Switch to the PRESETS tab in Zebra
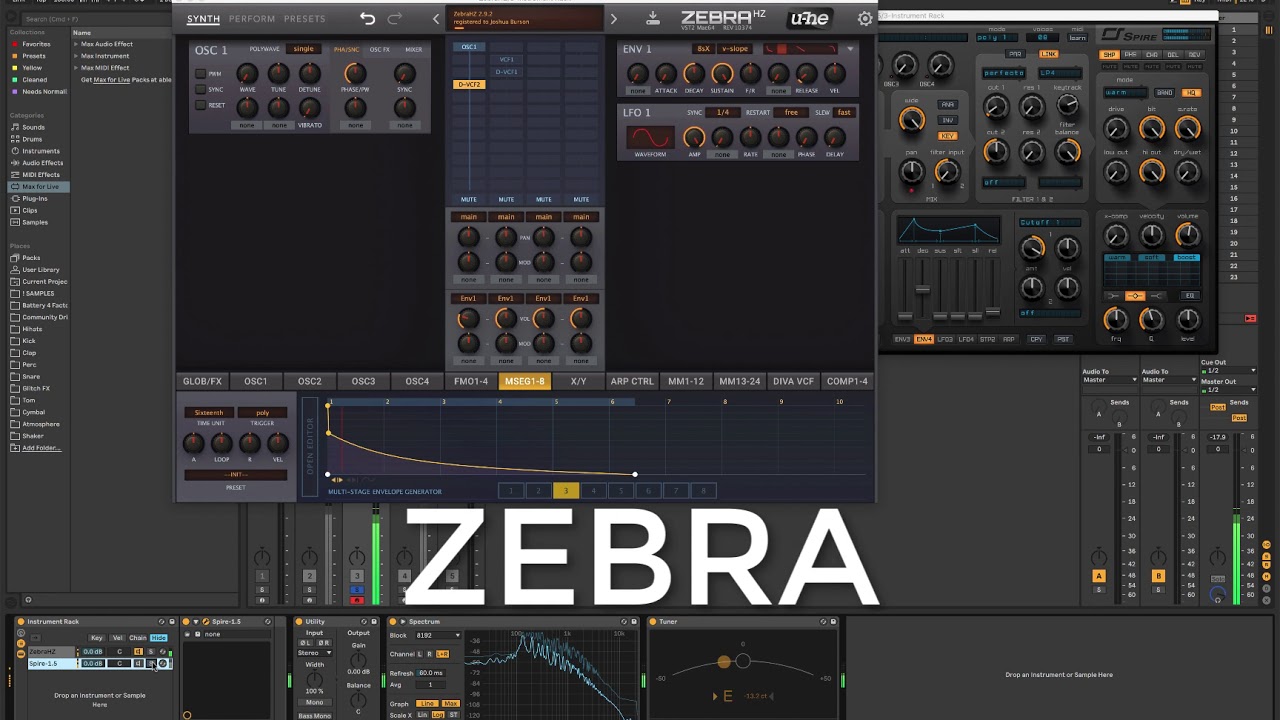 tap(305, 19)
